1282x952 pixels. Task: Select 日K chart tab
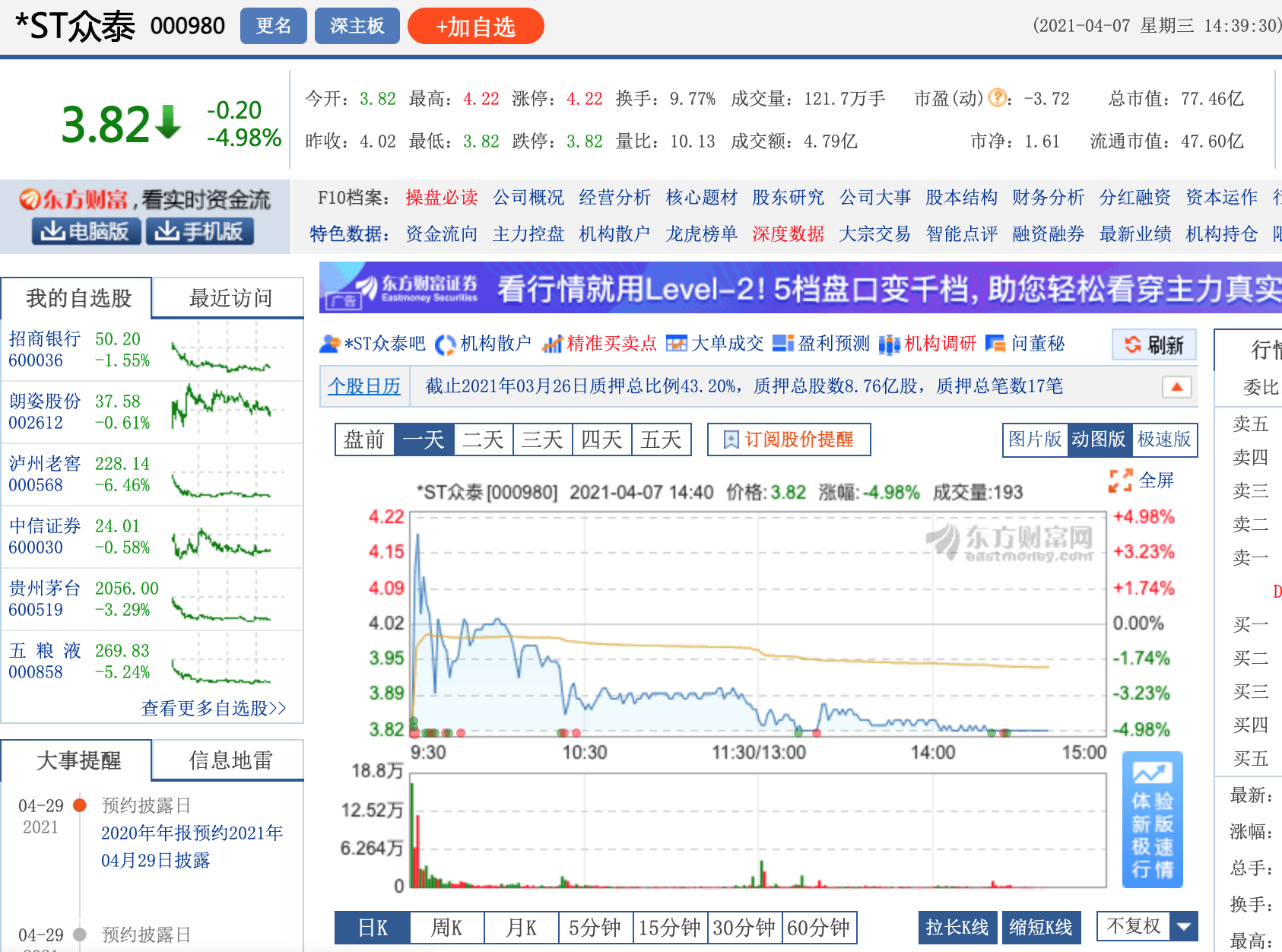coord(373,928)
